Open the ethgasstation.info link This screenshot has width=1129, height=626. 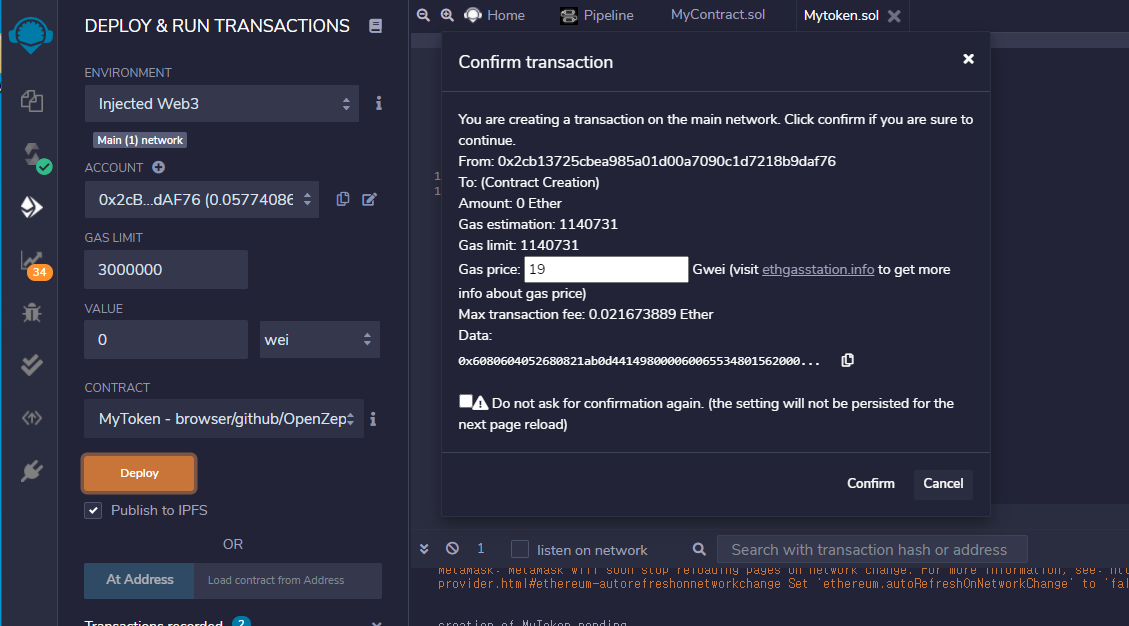coord(818,269)
